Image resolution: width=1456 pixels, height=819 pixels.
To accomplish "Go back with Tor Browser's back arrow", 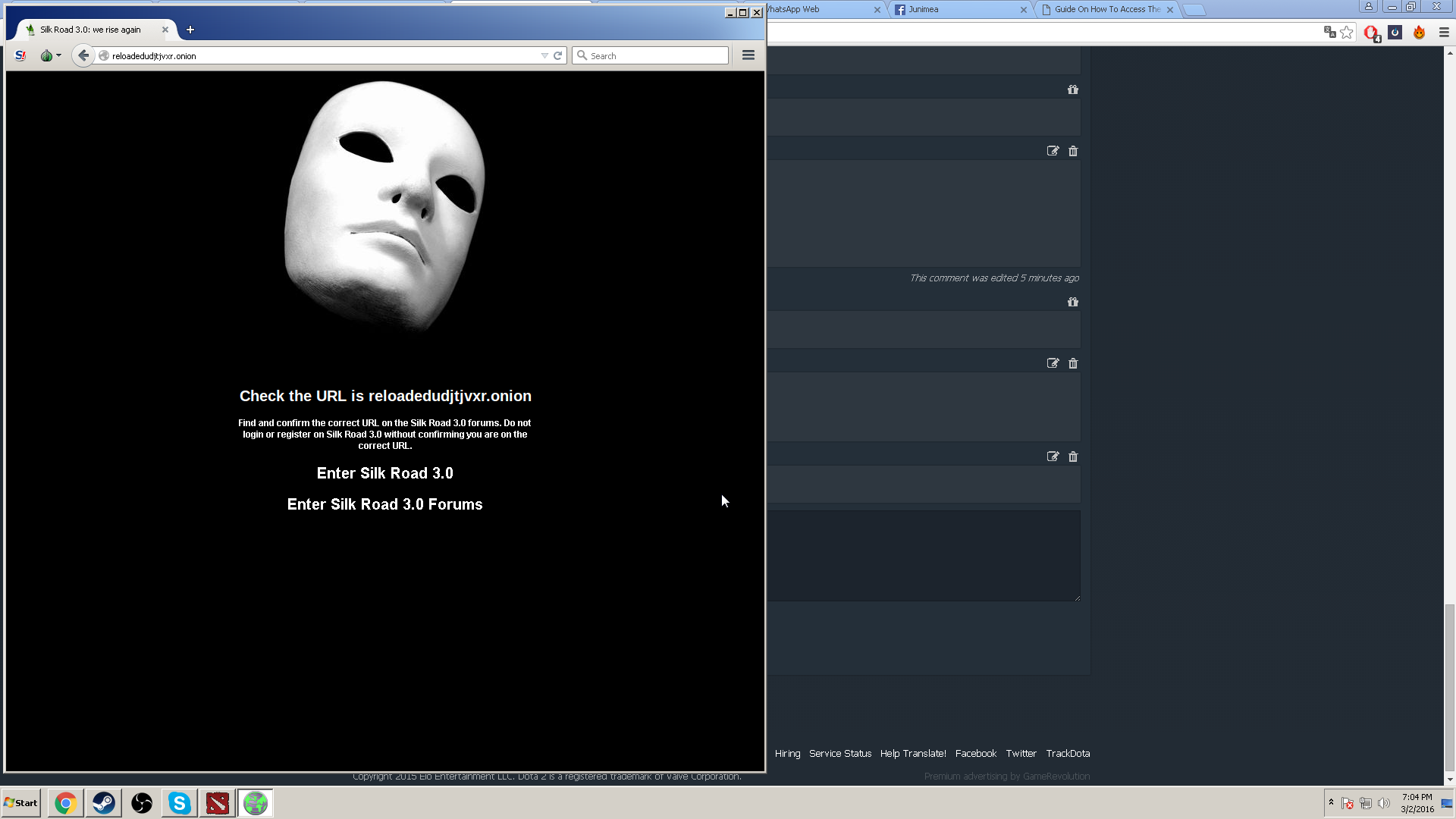I will coord(83,55).
